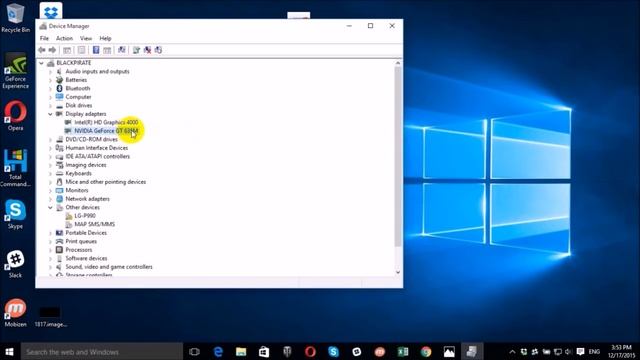Click the ENG language indicator
Screen dimensions: 640x360
[x=594, y=351]
